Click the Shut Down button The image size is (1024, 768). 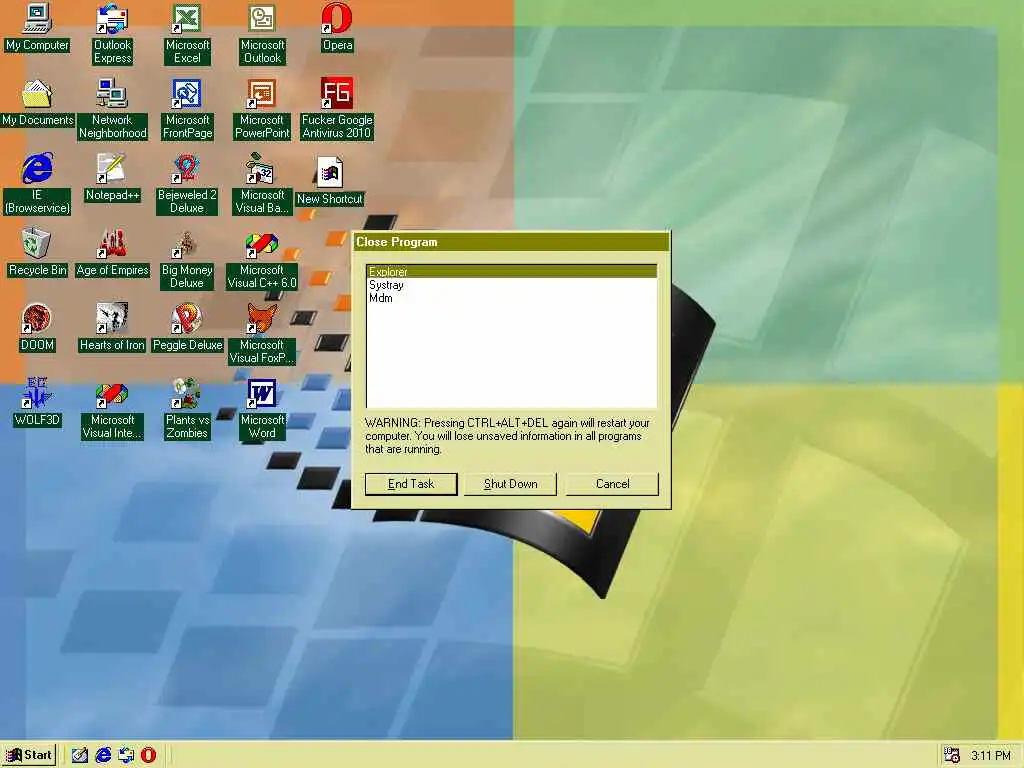click(x=510, y=484)
